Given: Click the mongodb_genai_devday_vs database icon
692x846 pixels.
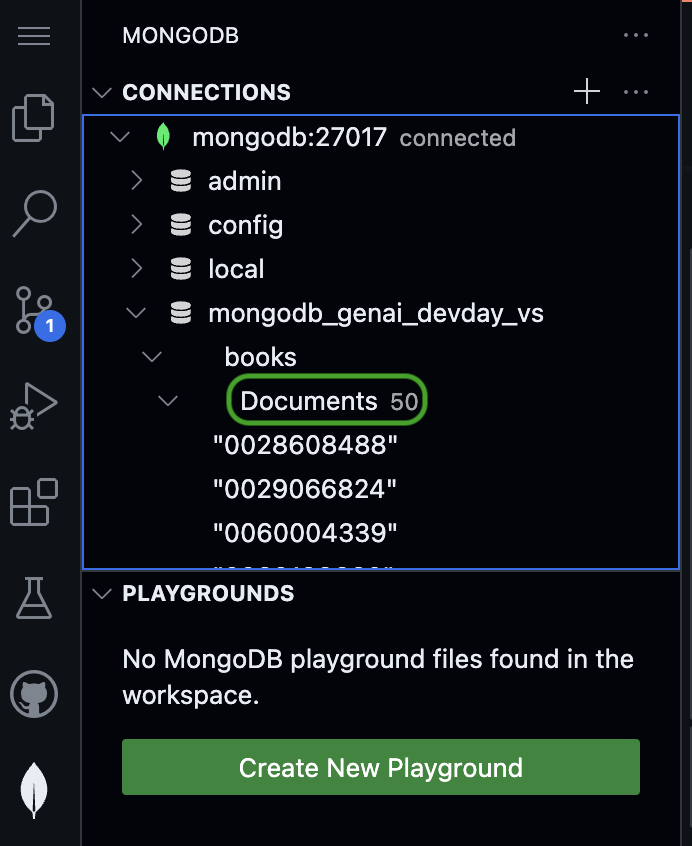Looking at the screenshot, I should pos(181,313).
